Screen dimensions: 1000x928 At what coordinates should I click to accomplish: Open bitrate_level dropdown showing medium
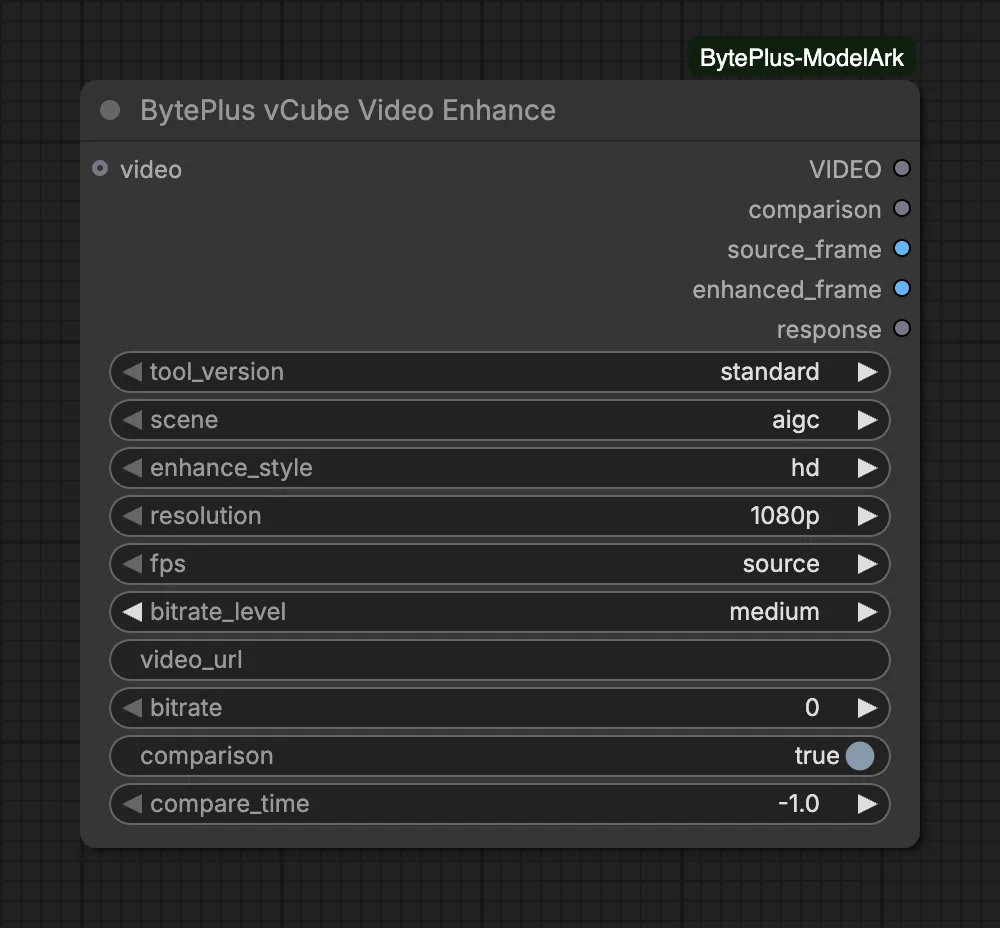pyautogui.click(x=499, y=612)
